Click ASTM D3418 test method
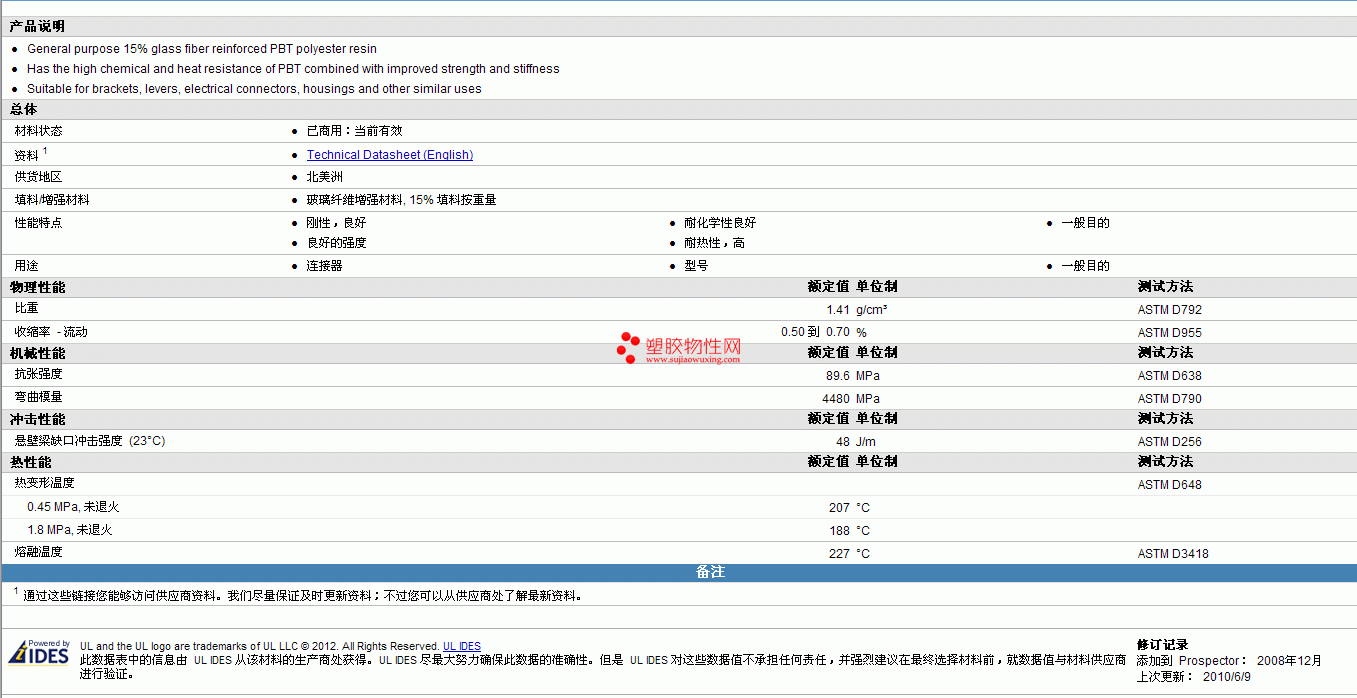 (x=1173, y=554)
